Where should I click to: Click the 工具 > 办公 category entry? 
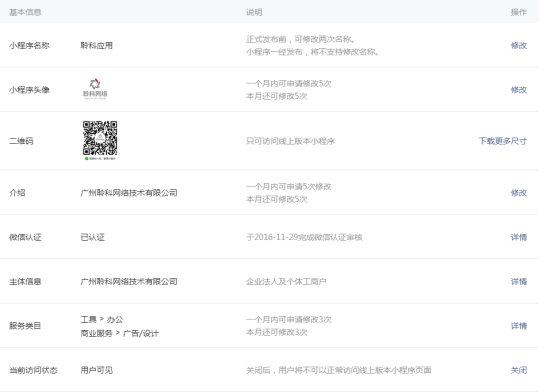(102, 320)
